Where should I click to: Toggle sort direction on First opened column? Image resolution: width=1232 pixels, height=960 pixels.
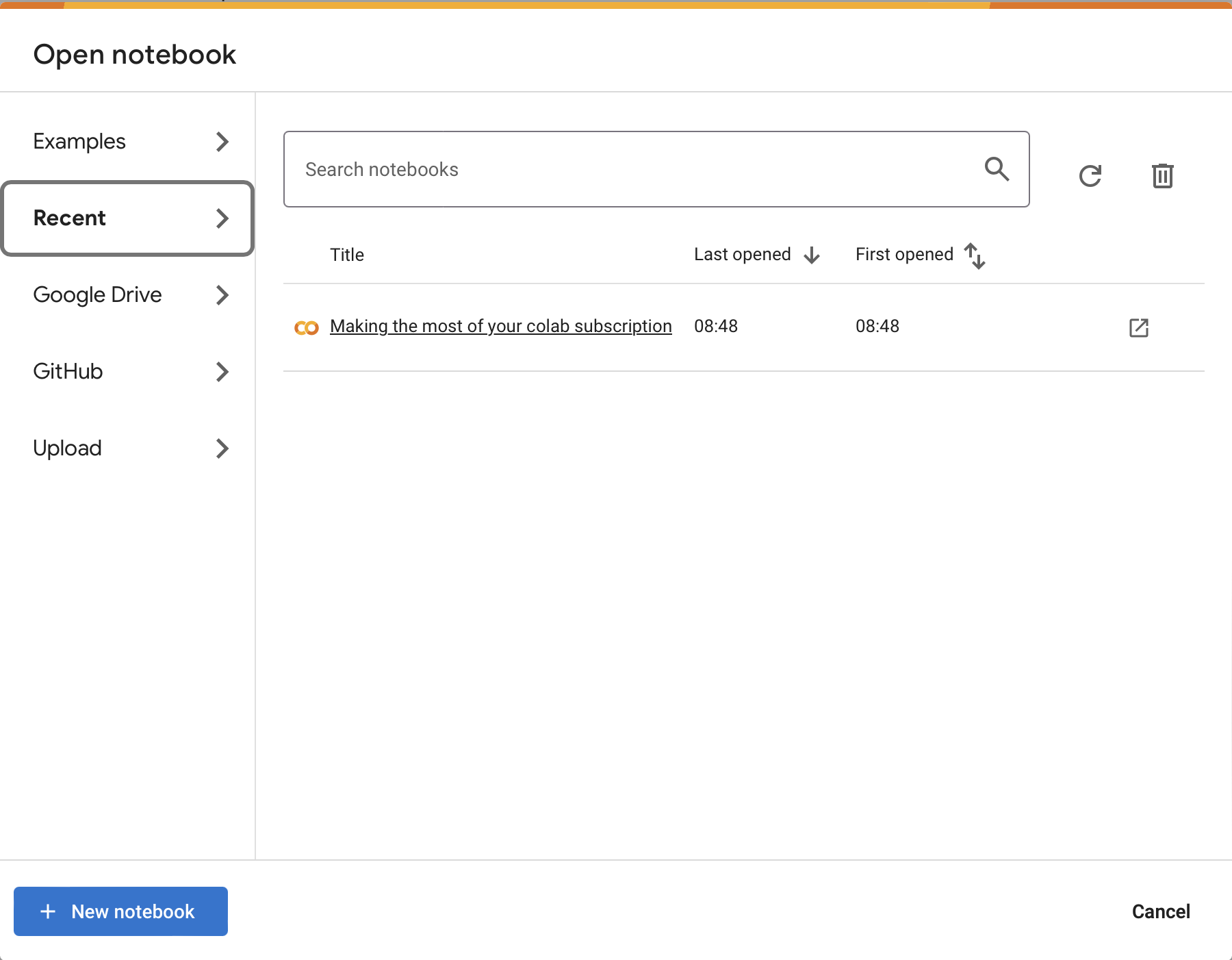(x=903, y=254)
